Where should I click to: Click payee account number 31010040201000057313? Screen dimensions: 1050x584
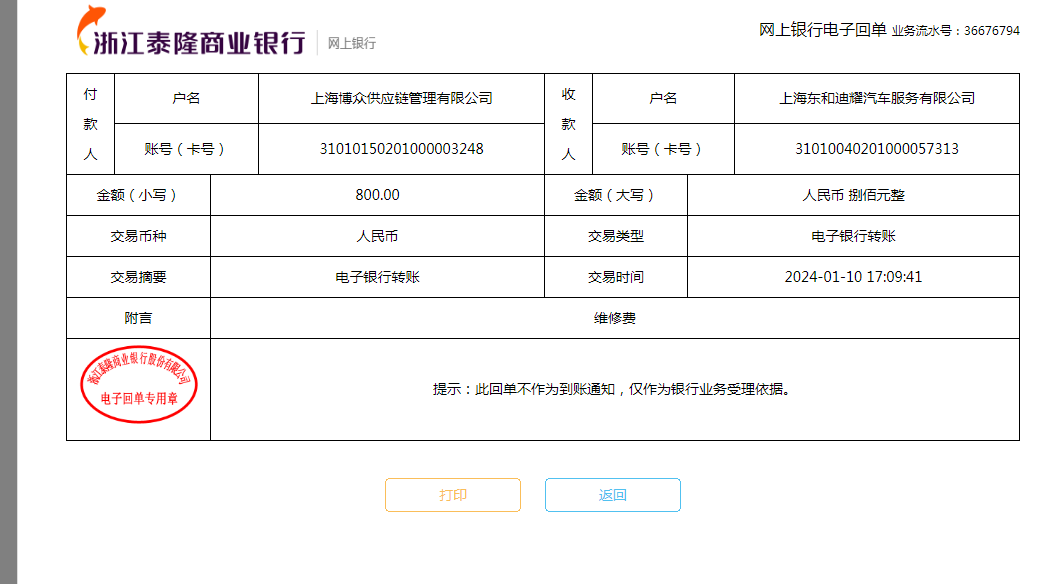pos(877,149)
